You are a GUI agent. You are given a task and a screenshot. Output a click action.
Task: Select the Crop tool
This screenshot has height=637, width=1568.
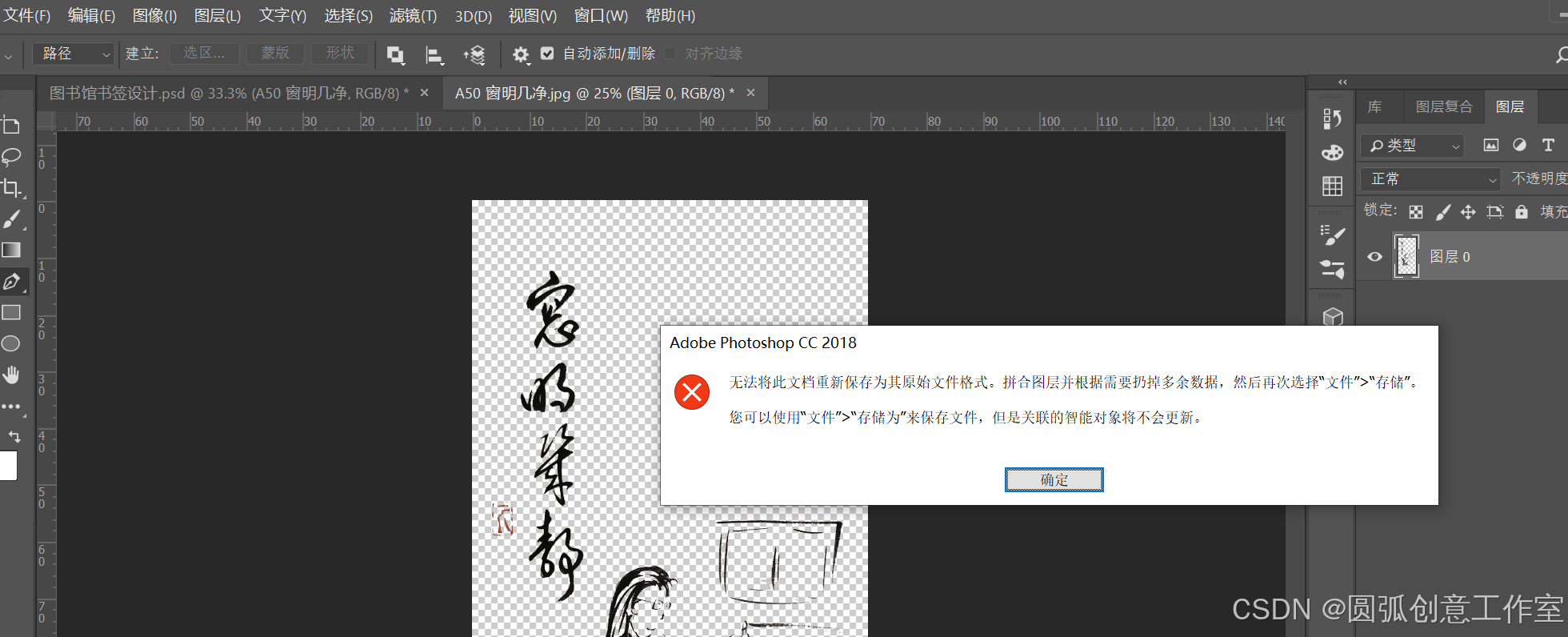11,188
